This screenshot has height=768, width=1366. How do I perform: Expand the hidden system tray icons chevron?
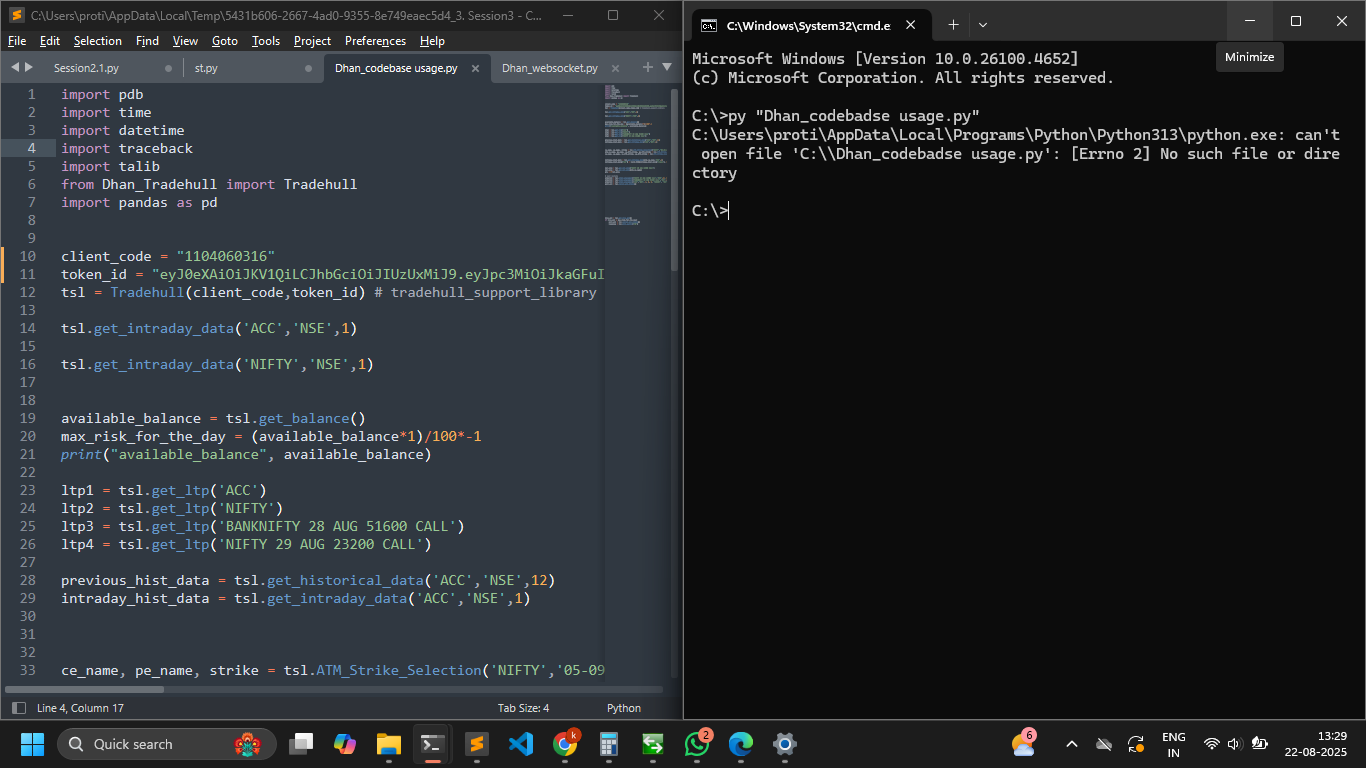[1072, 744]
